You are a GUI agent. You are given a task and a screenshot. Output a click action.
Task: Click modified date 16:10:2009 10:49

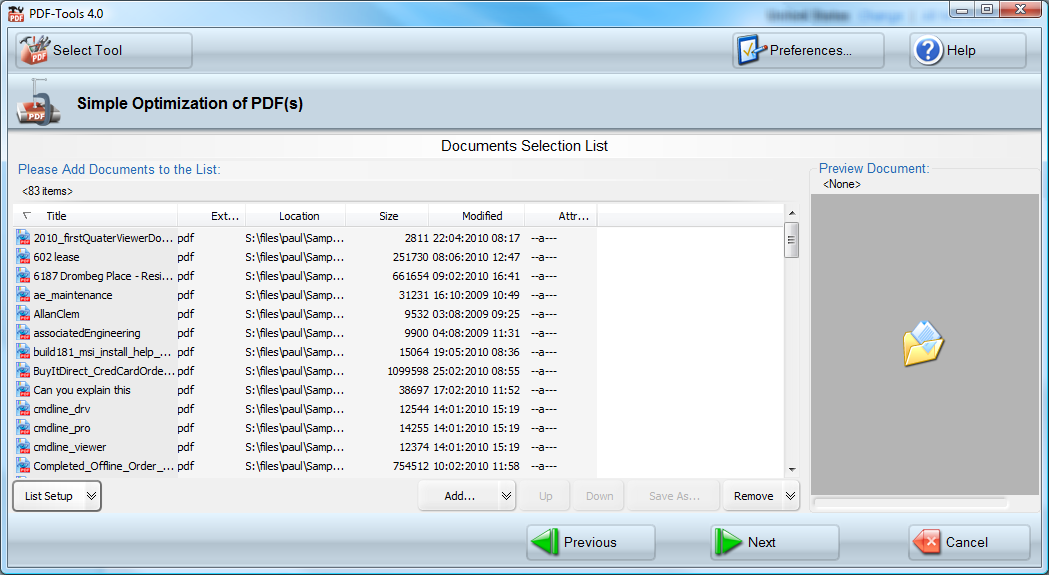pyautogui.click(x=476, y=295)
